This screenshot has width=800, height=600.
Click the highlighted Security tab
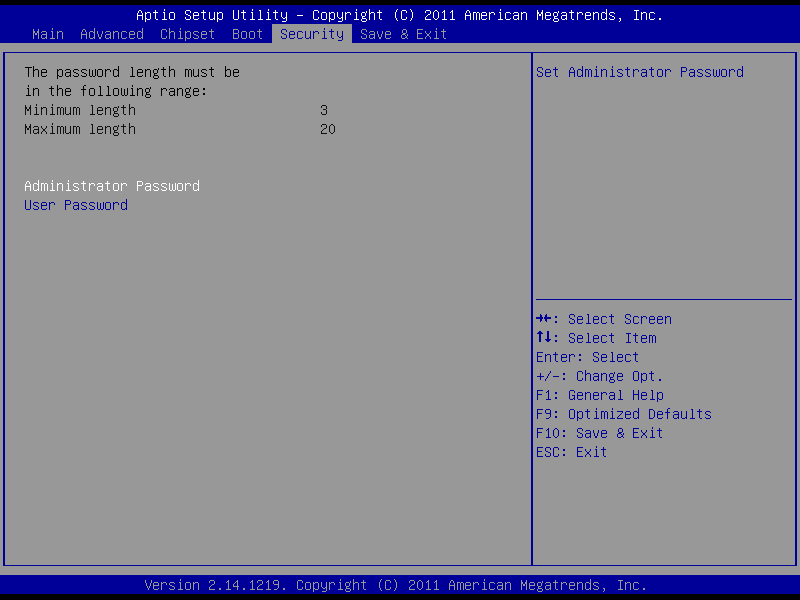312,34
